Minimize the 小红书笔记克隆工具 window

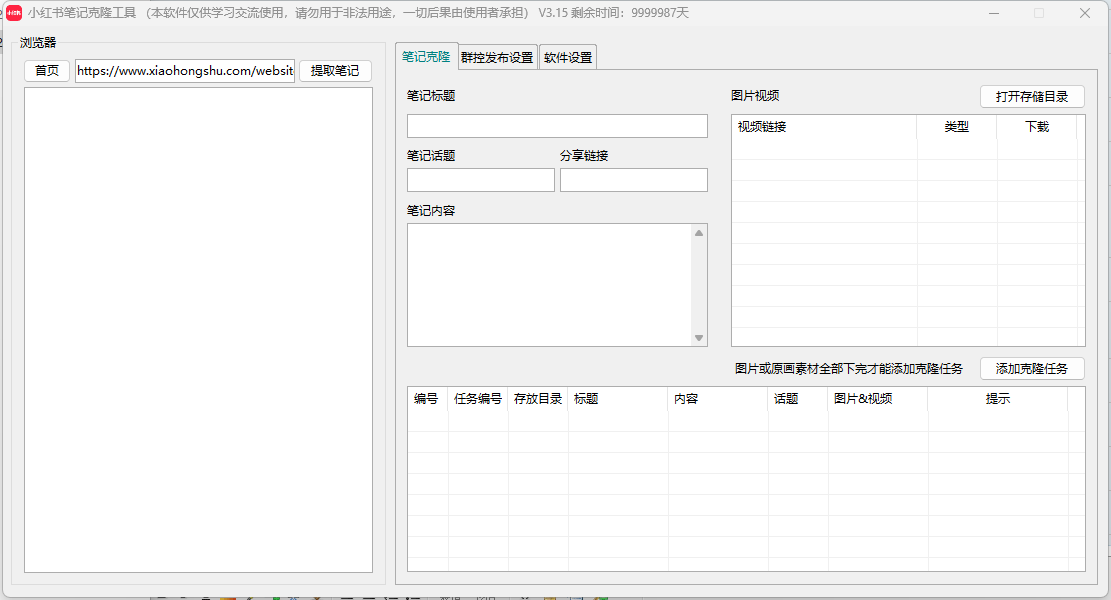click(x=994, y=13)
